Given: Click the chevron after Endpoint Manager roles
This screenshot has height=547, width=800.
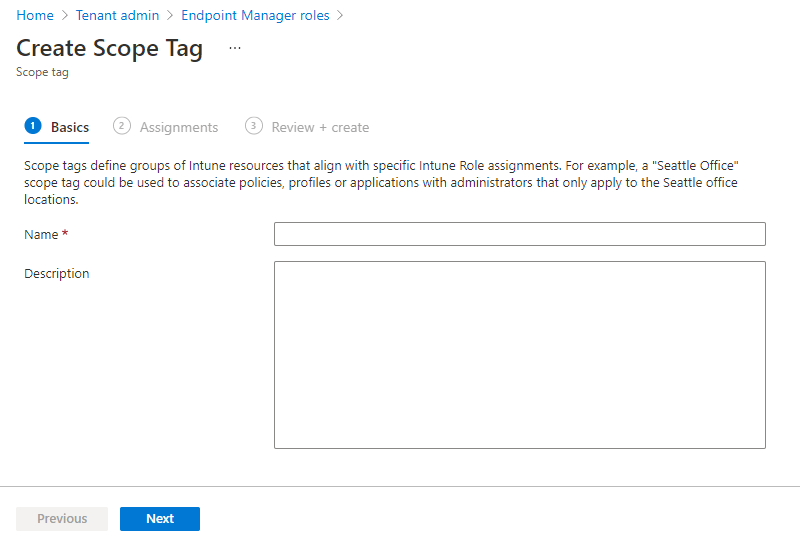Looking at the screenshot, I should (340, 15).
